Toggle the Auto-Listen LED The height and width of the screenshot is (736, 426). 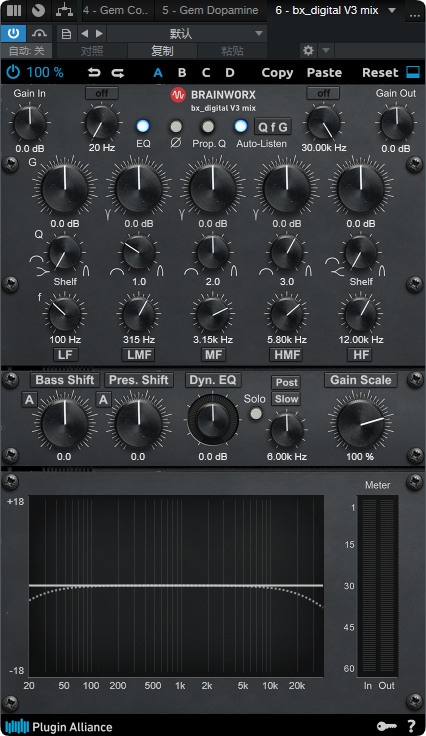[x=241, y=126]
